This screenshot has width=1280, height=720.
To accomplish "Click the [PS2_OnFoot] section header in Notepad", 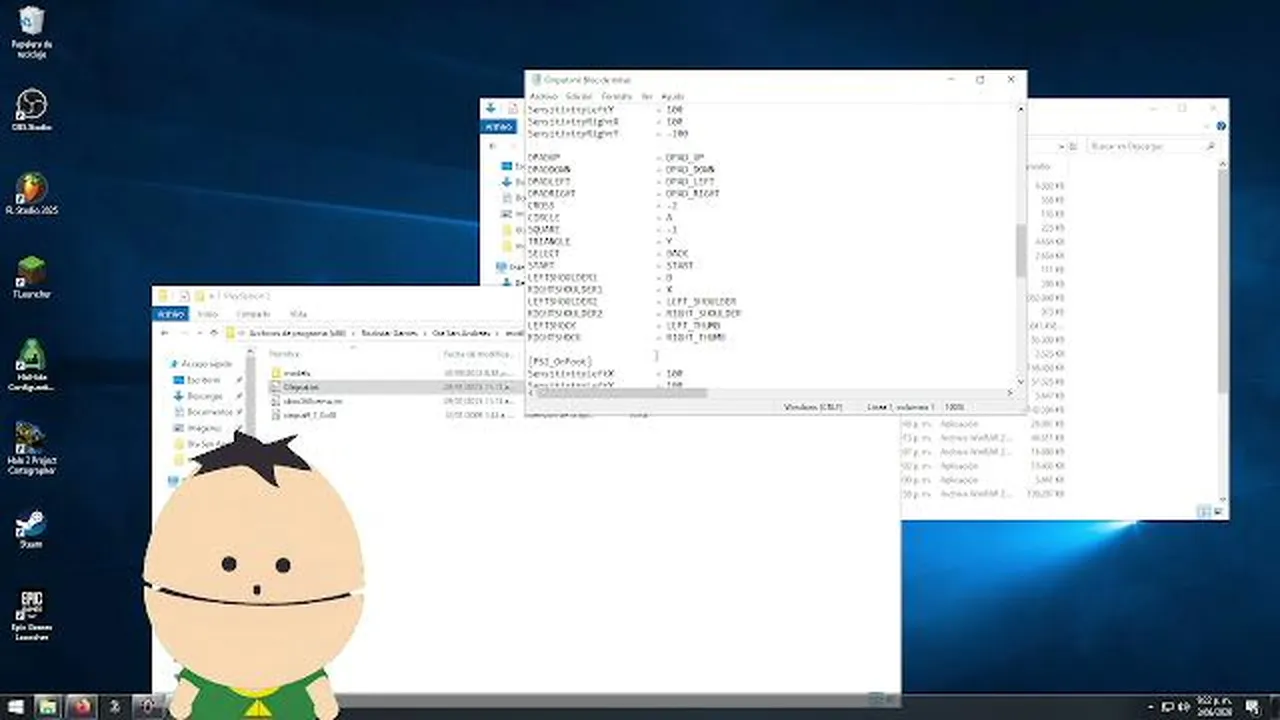I will pyautogui.click(x=559, y=361).
